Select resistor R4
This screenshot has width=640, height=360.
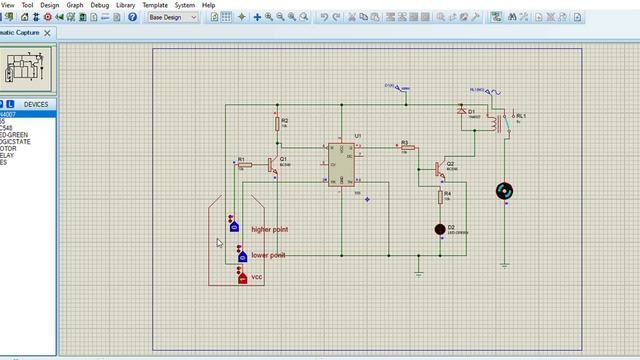[440, 197]
